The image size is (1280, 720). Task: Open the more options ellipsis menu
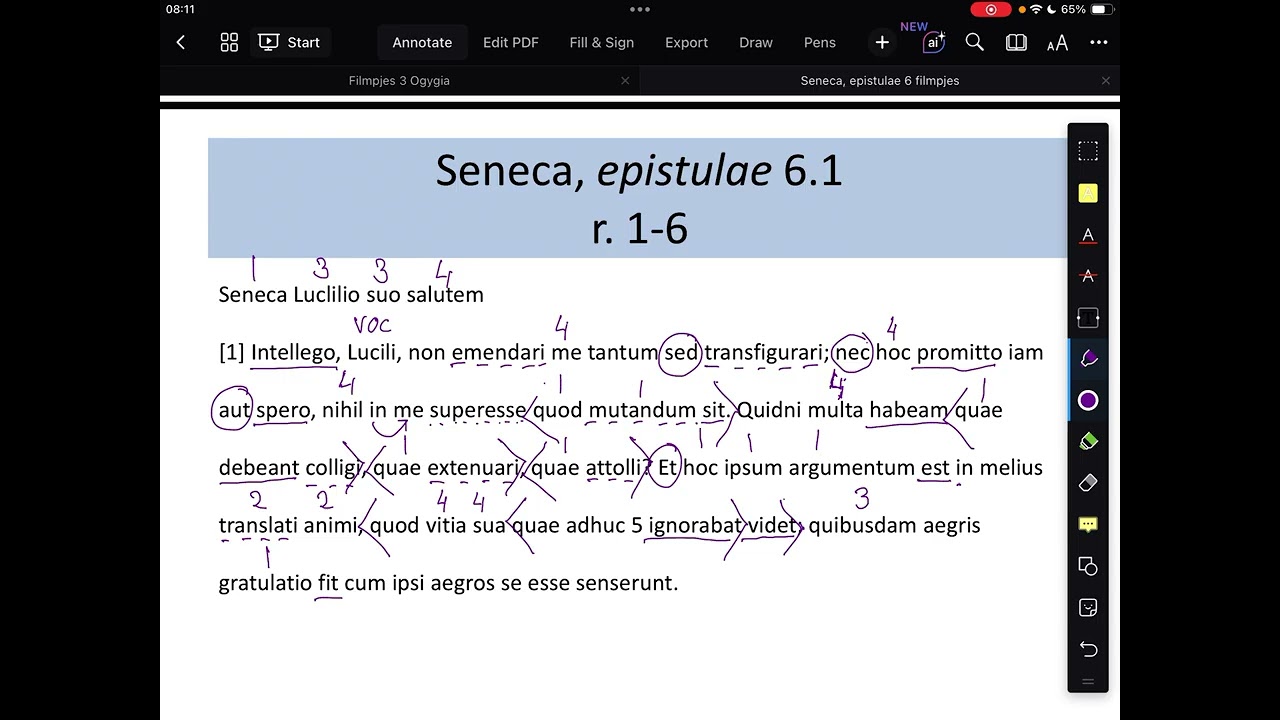pos(1099,42)
